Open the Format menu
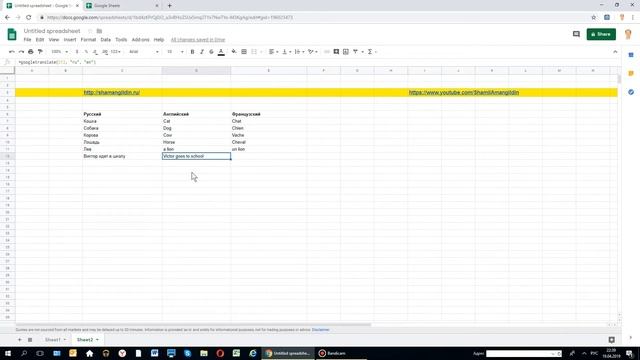The height and width of the screenshot is (360, 640). [x=88, y=40]
